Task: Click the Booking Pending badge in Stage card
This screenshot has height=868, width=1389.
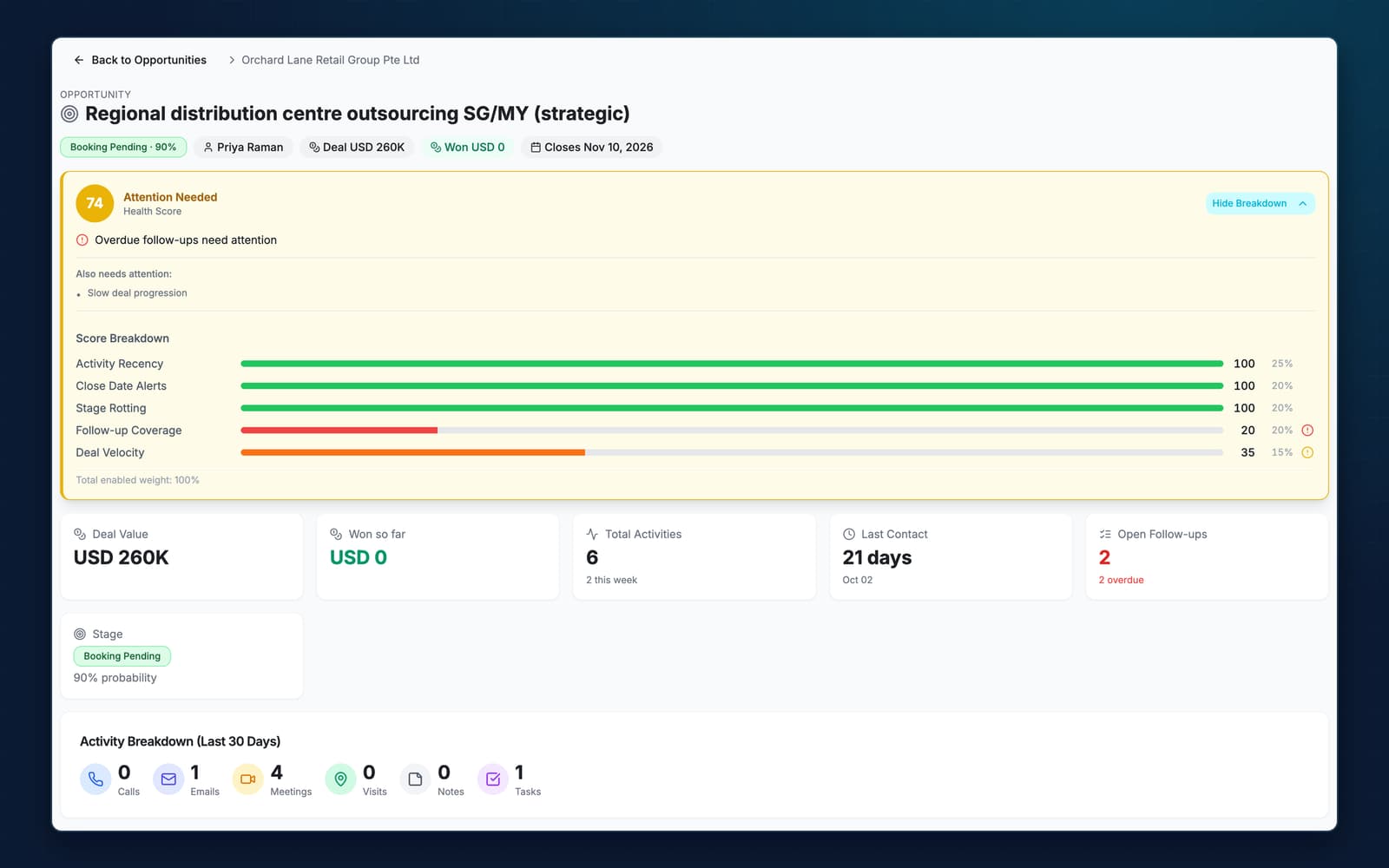Action: tap(122, 656)
